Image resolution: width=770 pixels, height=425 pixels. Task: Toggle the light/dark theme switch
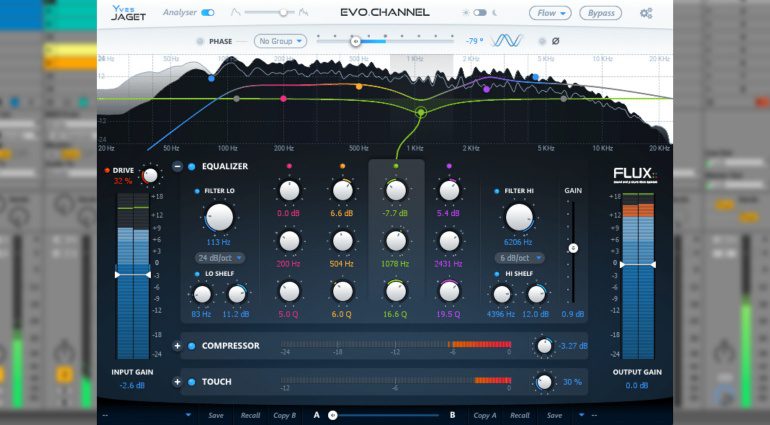tap(480, 13)
